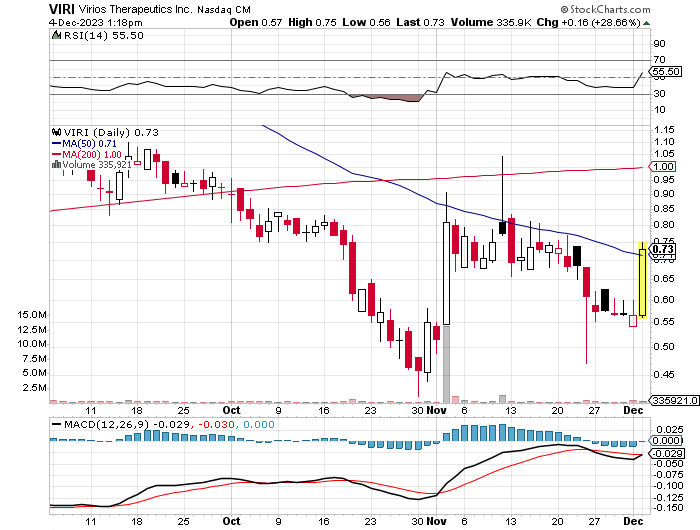Click the Virios Therapeutics Inc. company name
Screen dimensions: 700x530
pos(135,9)
